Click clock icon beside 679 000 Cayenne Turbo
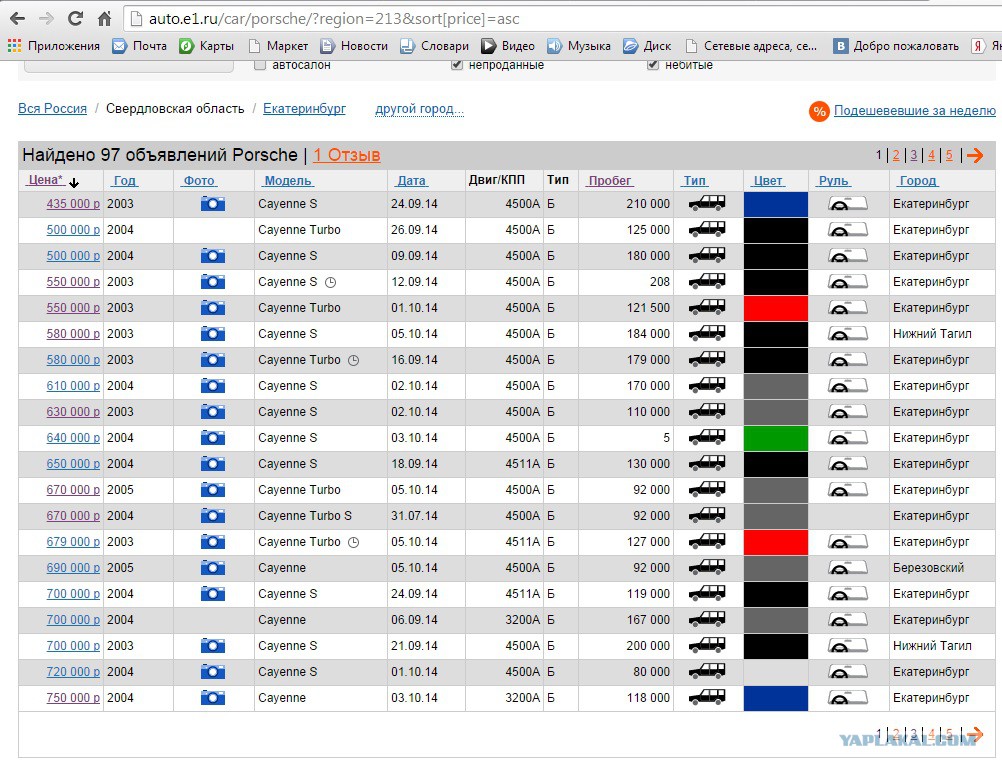This screenshot has width=1002, height=770. [353, 543]
